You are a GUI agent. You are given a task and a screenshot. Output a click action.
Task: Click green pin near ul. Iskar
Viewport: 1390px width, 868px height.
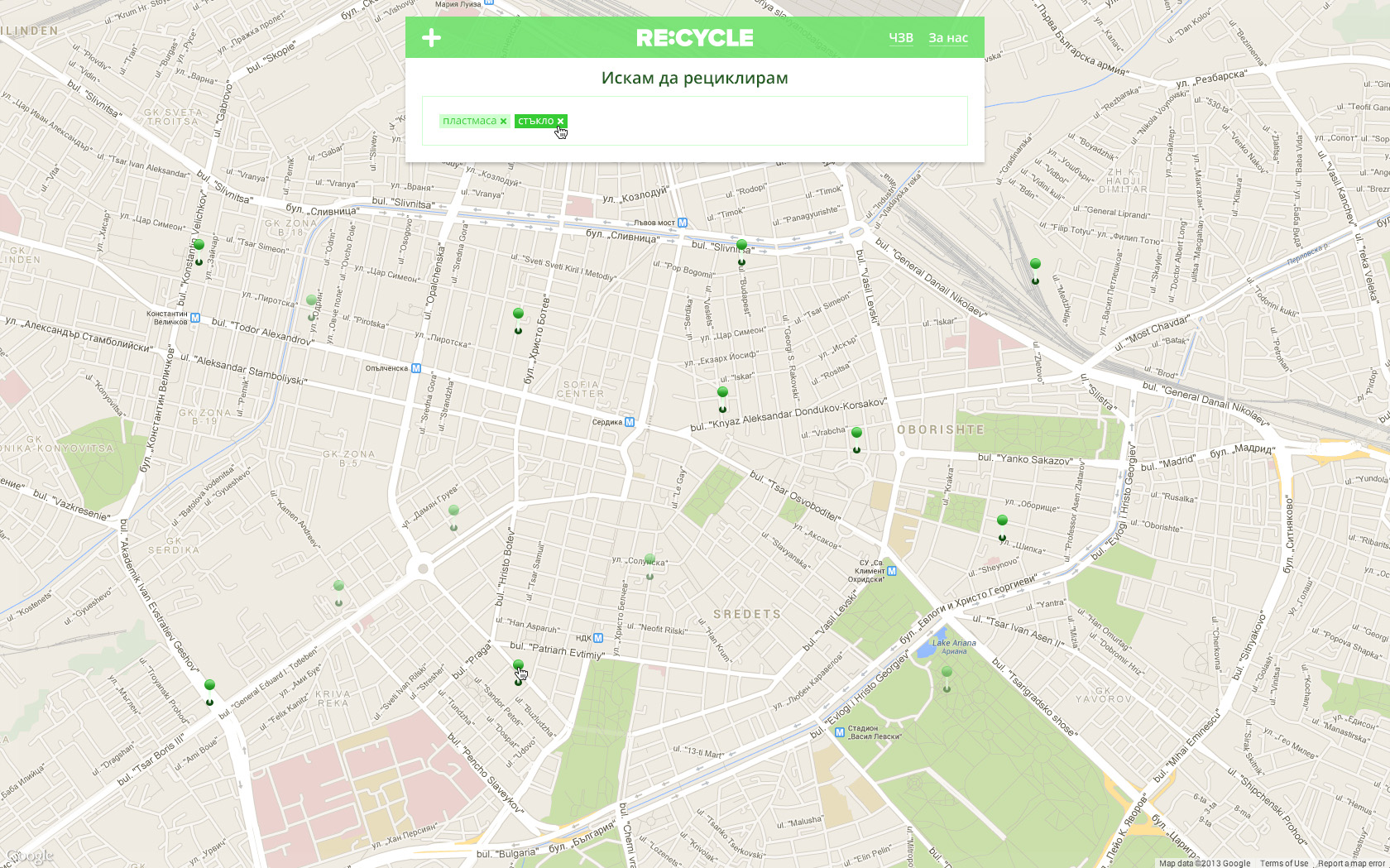click(x=722, y=393)
